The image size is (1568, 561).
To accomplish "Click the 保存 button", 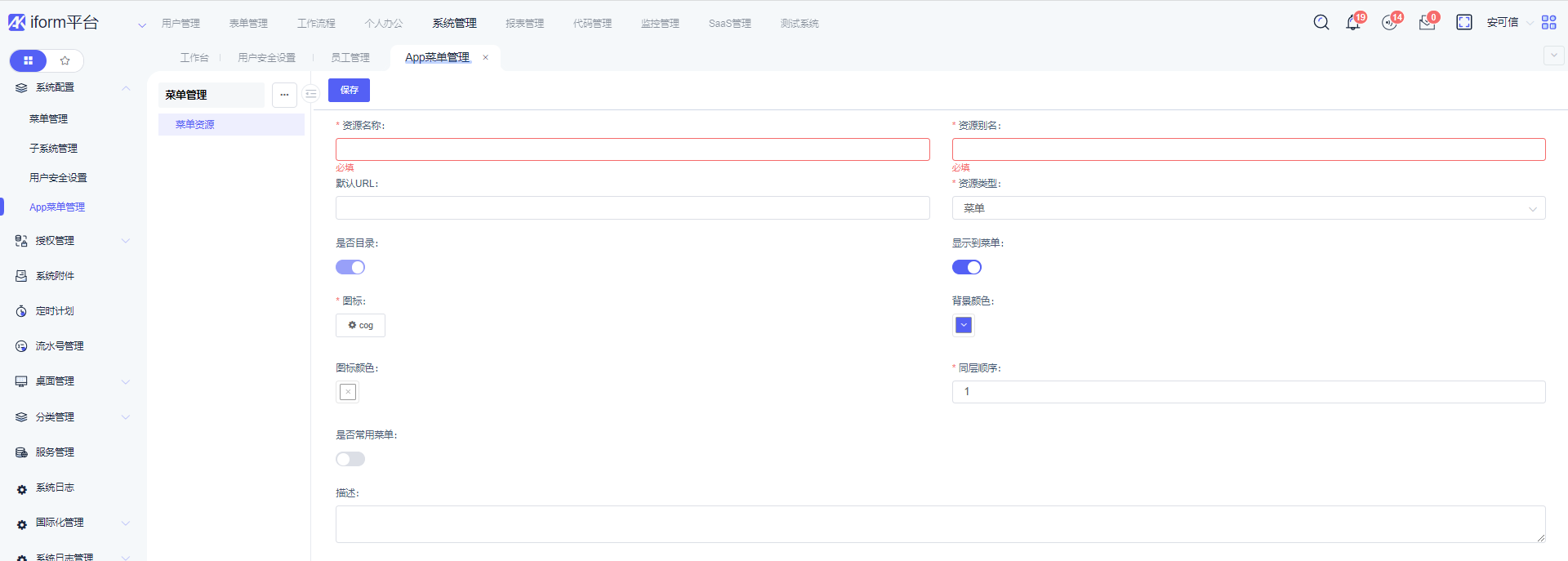I will 349,90.
